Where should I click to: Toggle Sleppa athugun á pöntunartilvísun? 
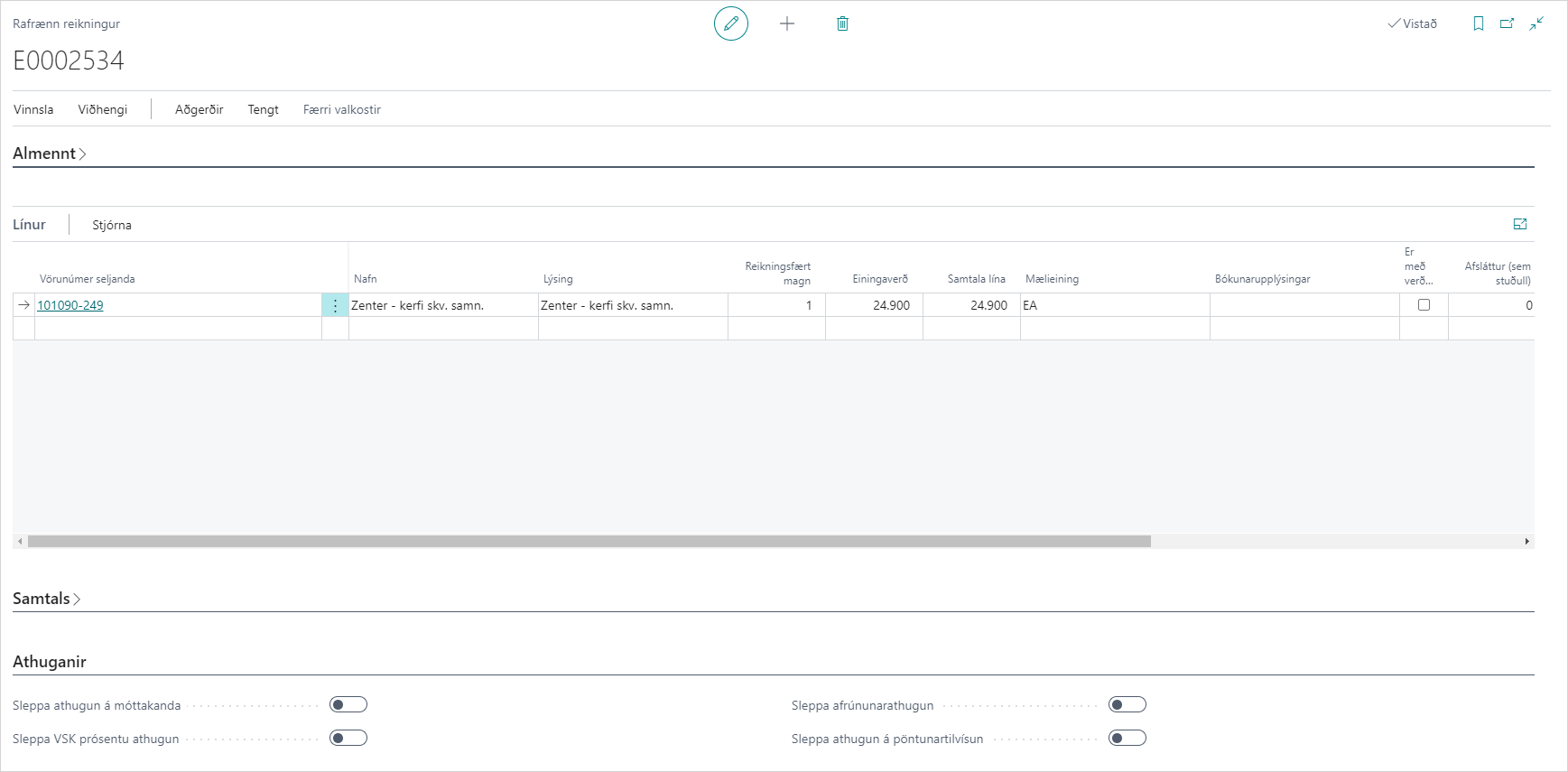coord(1127,738)
